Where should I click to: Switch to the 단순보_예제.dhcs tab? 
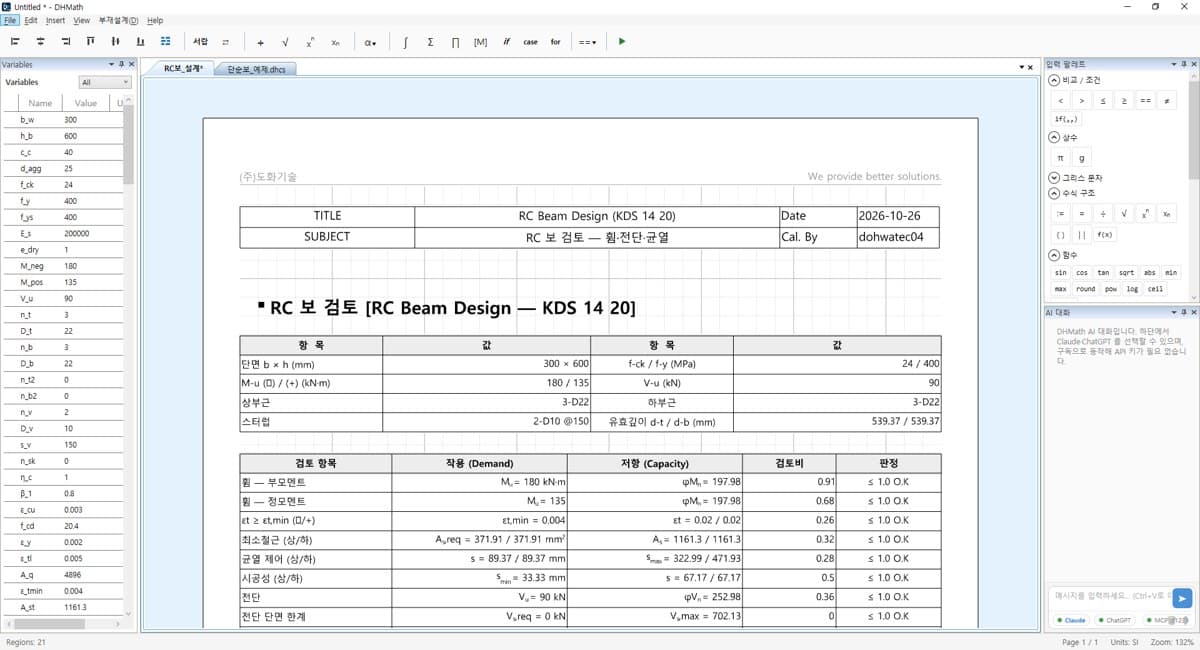pyautogui.click(x=254, y=69)
